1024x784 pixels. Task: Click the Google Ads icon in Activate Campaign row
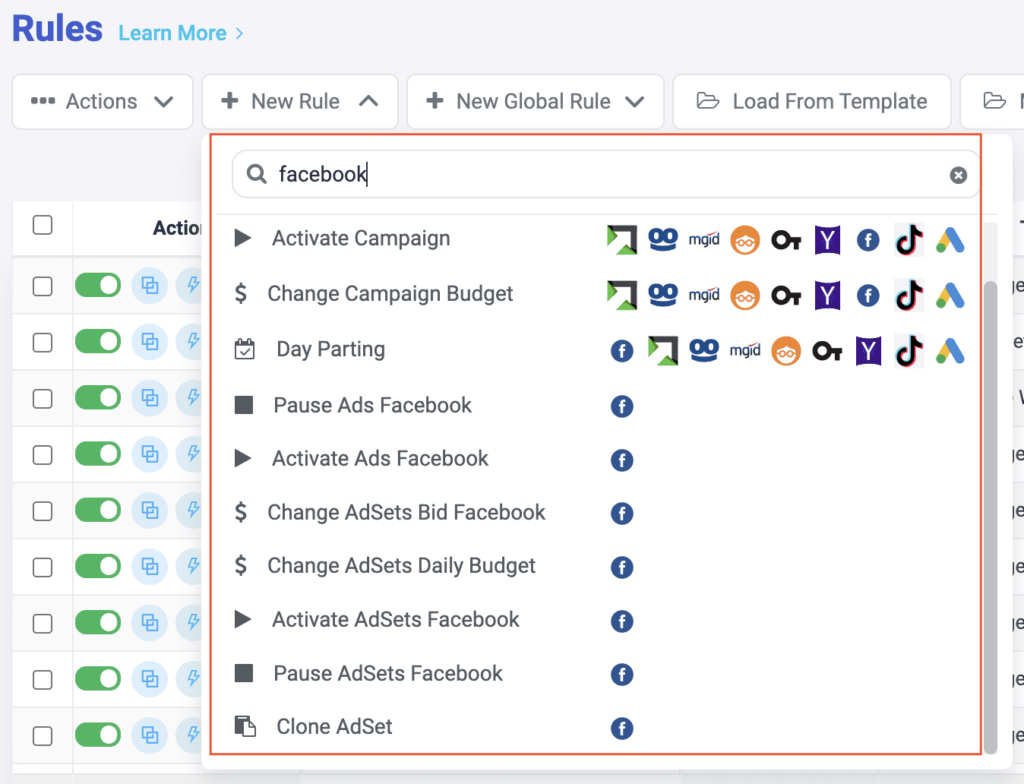(950, 240)
